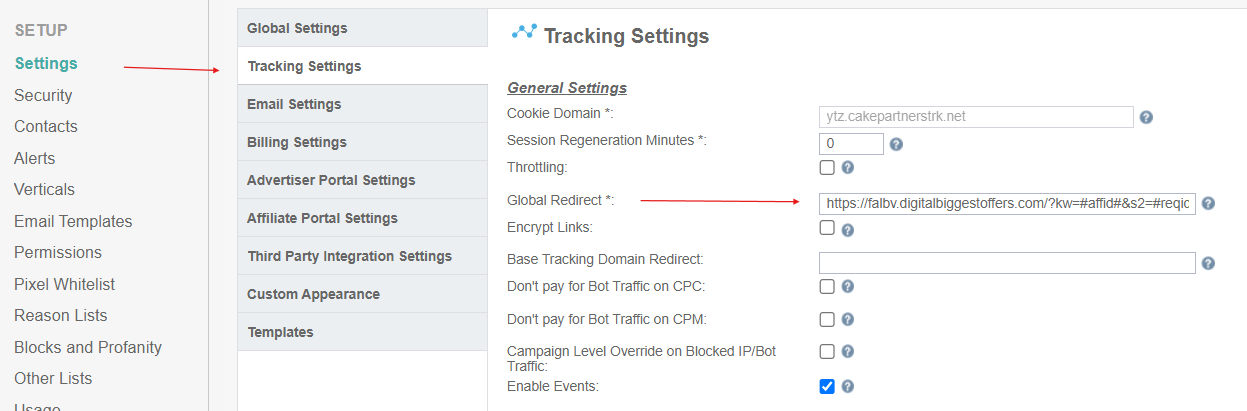
Task: Uncheck the Enable Events checkbox
Action: pos(827,386)
